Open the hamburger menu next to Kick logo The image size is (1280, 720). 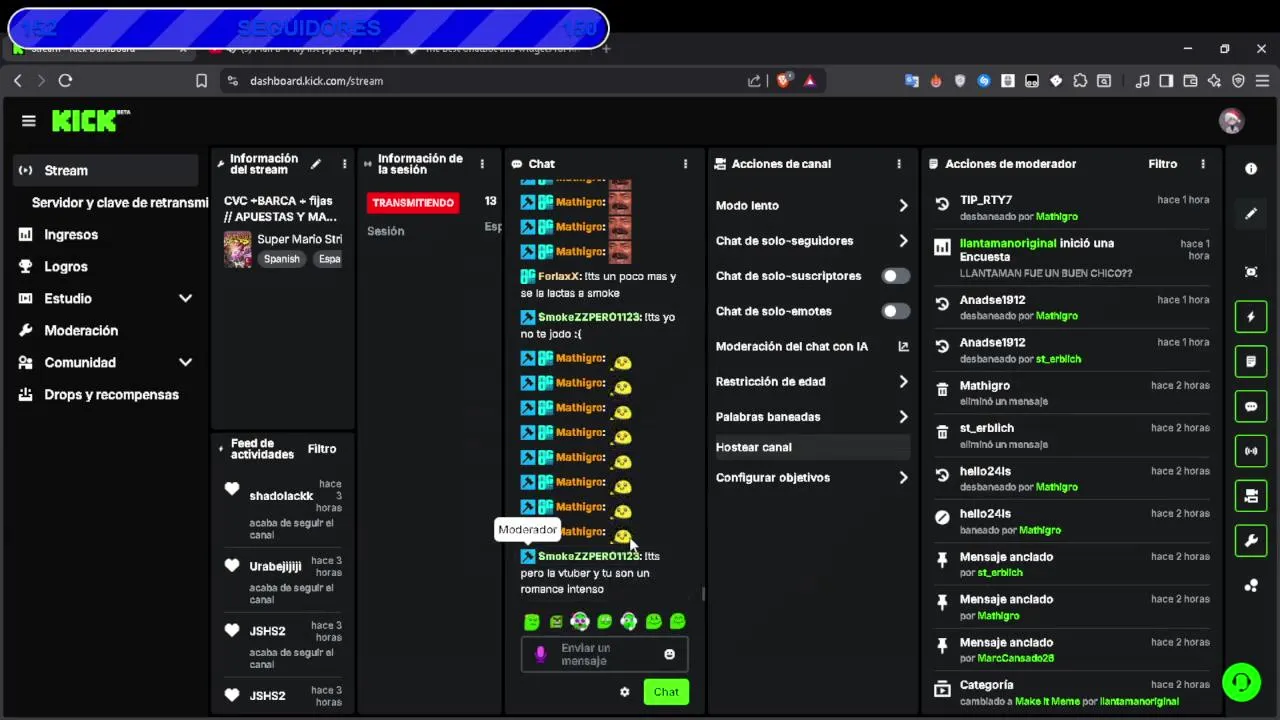(28, 121)
